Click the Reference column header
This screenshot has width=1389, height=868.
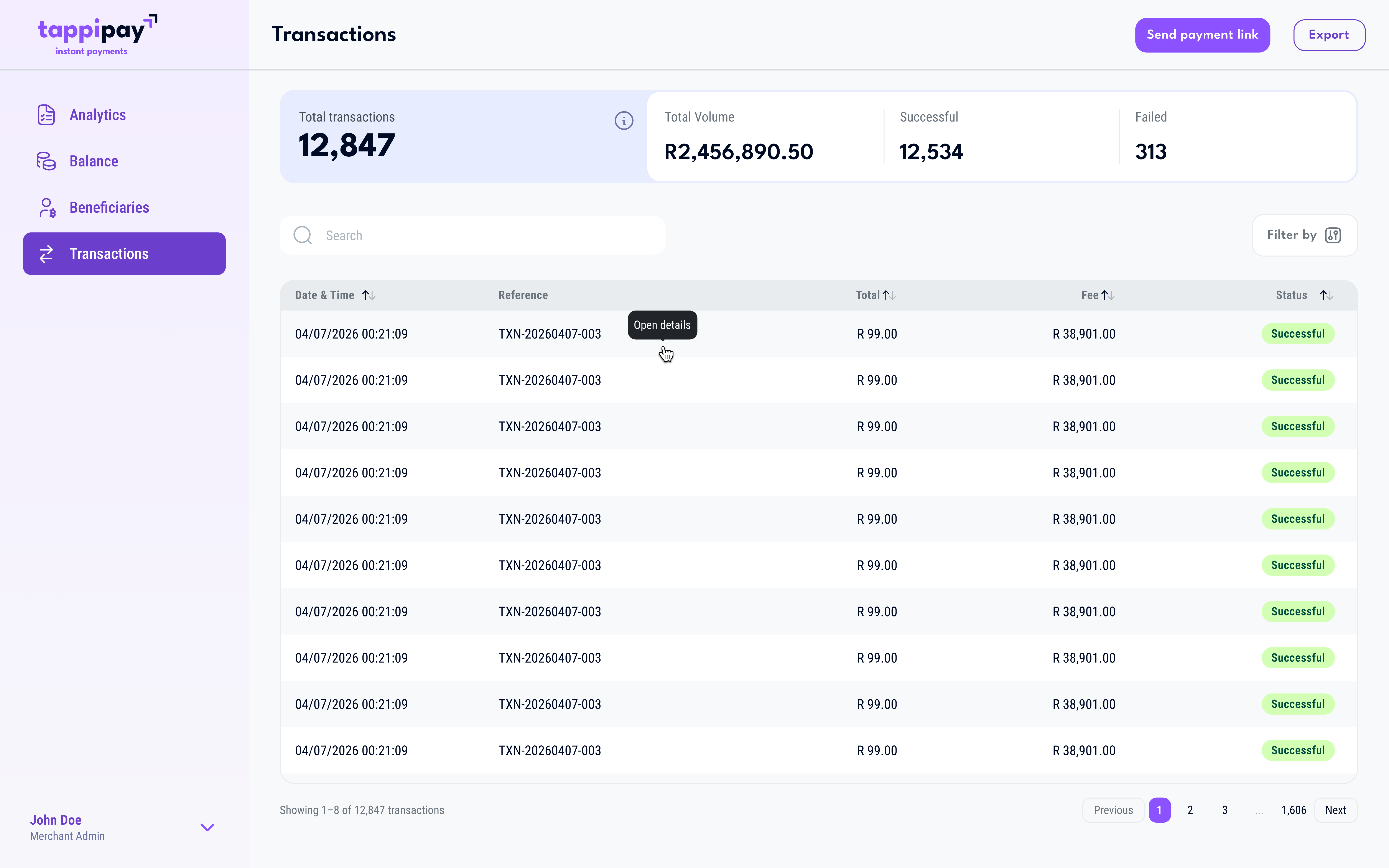coord(523,295)
